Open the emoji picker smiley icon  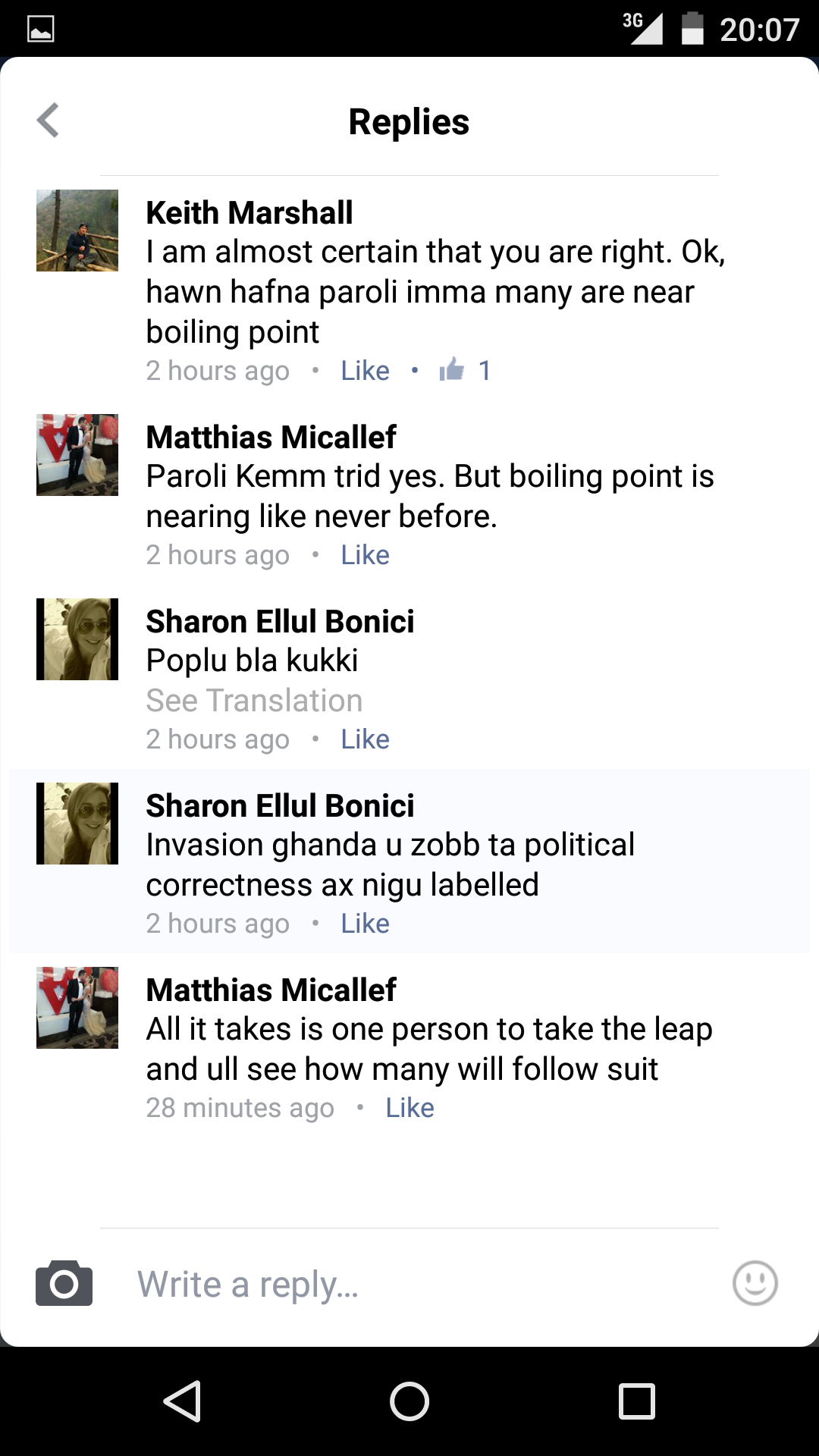tap(755, 1283)
